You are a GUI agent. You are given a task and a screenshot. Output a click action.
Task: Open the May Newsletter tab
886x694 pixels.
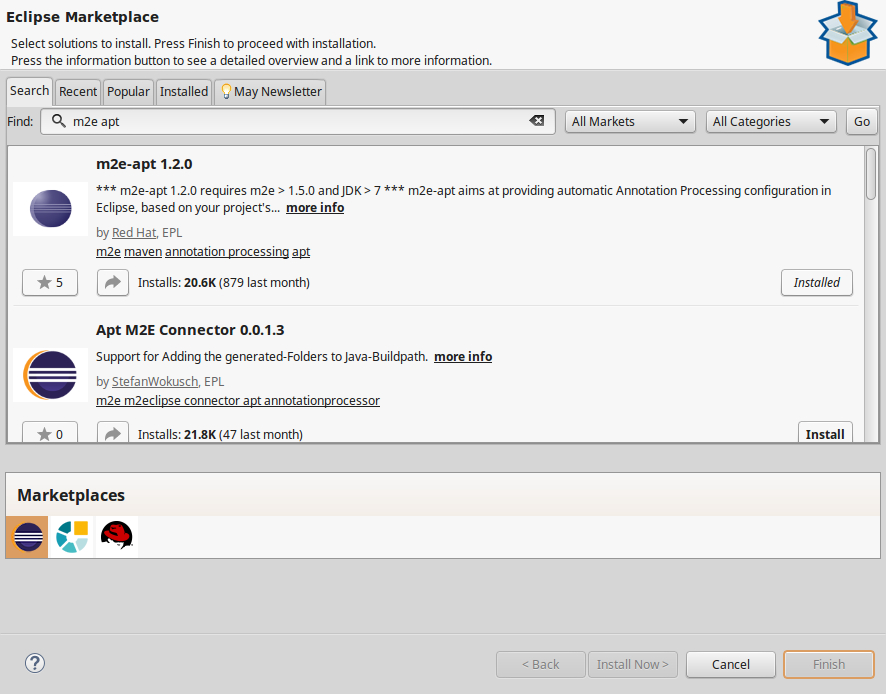(271, 92)
